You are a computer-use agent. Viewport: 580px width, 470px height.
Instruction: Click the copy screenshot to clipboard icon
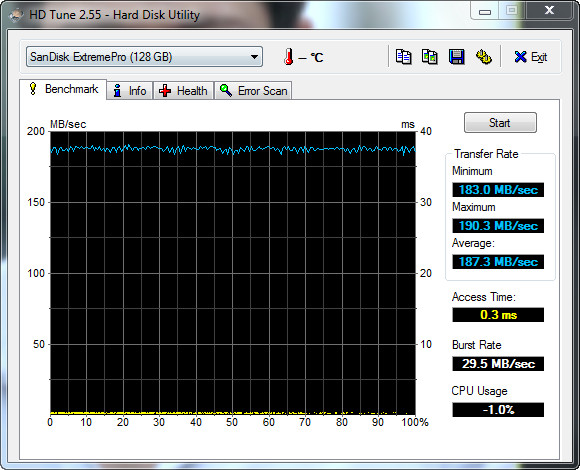pos(430,57)
